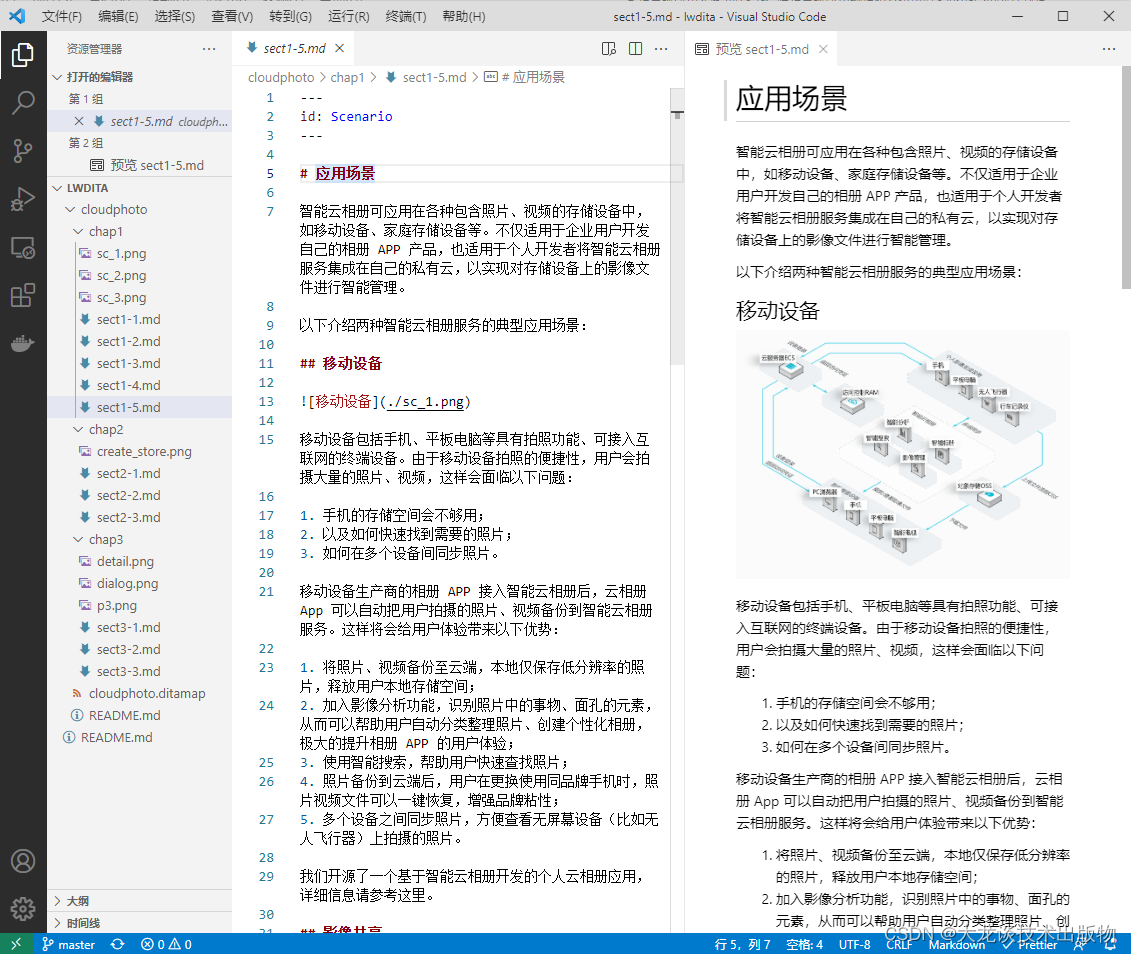Open sect2-3.md in the file tree
Image resolution: width=1131 pixels, height=954 pixels.
[128, 517]
